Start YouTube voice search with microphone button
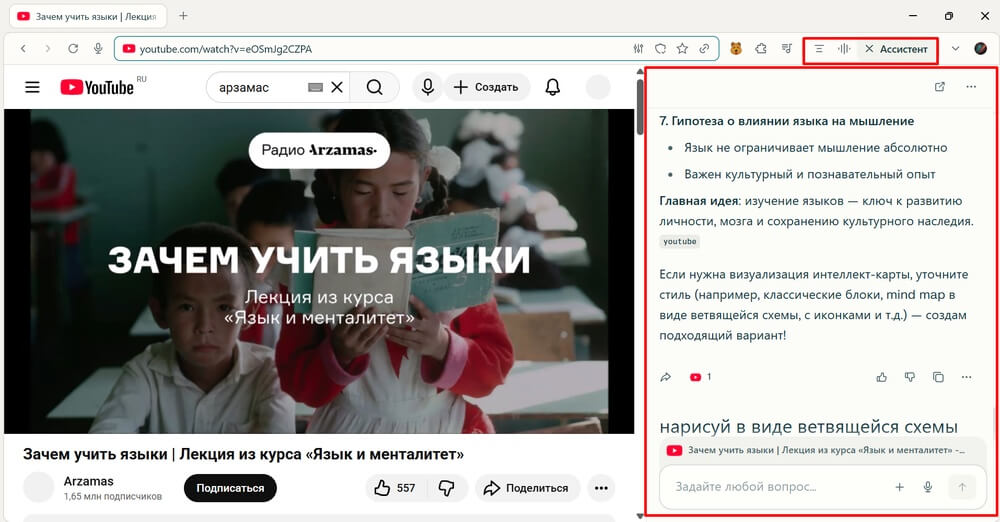 pyautogui.click(x=428, y=87)
